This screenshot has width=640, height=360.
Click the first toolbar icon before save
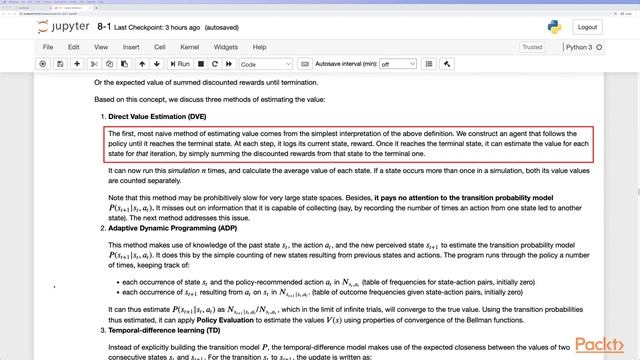coord(42,64)
